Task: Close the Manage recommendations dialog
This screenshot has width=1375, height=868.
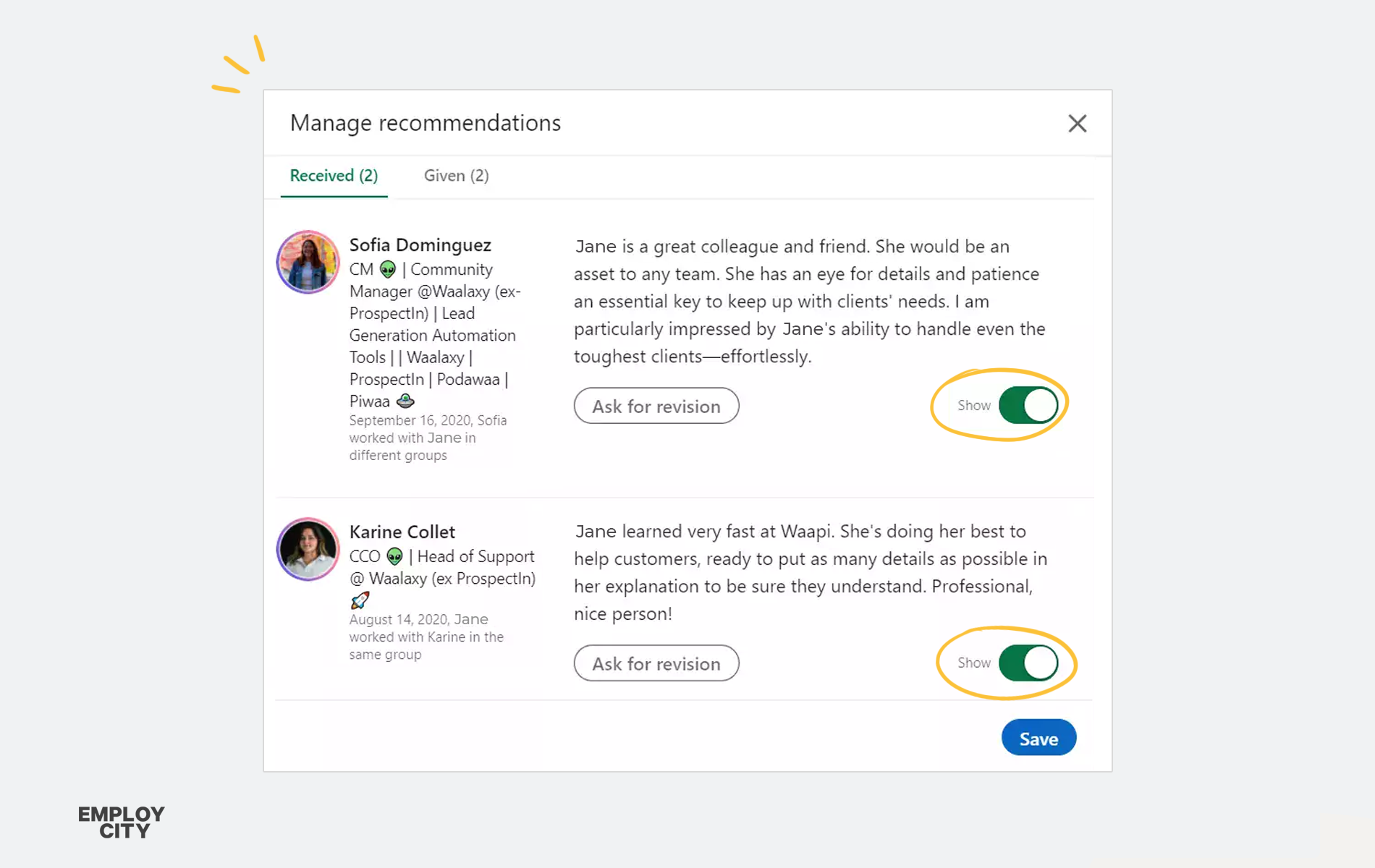Action: (x=1077, y=124)
